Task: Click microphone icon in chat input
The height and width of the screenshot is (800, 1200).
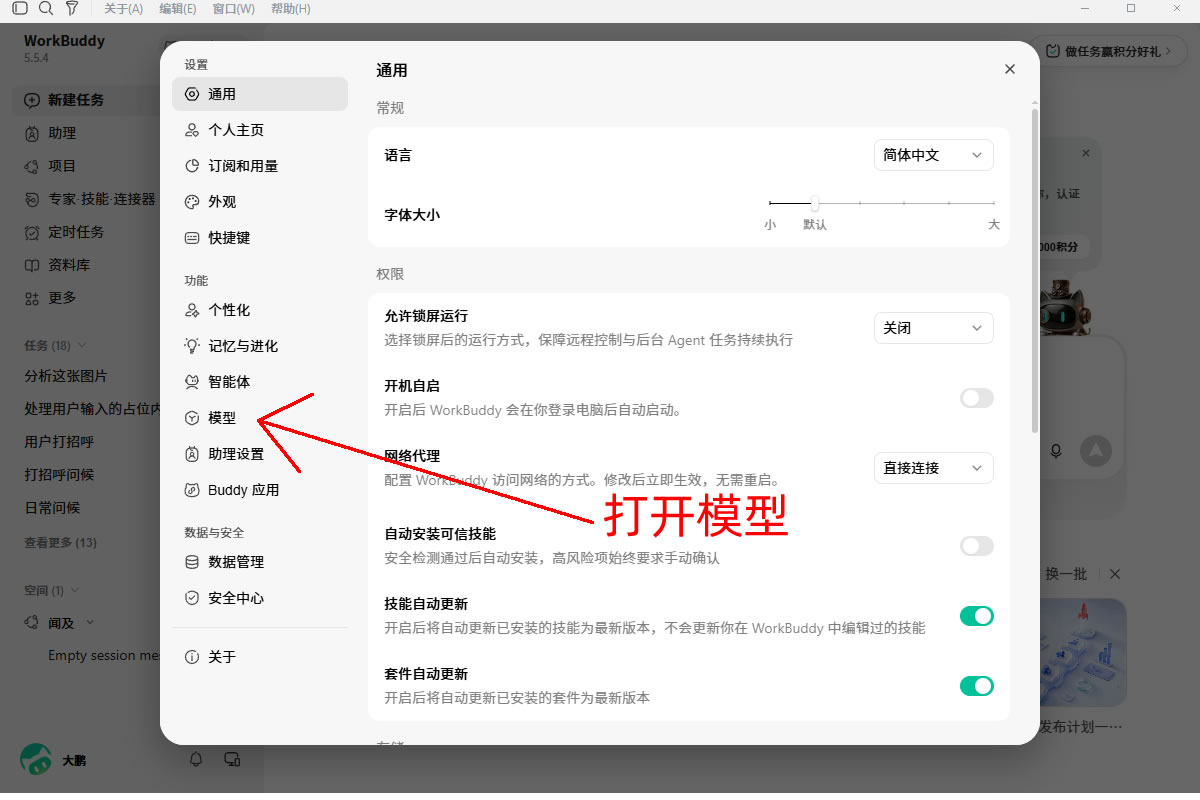Action: coord(1055,451)
